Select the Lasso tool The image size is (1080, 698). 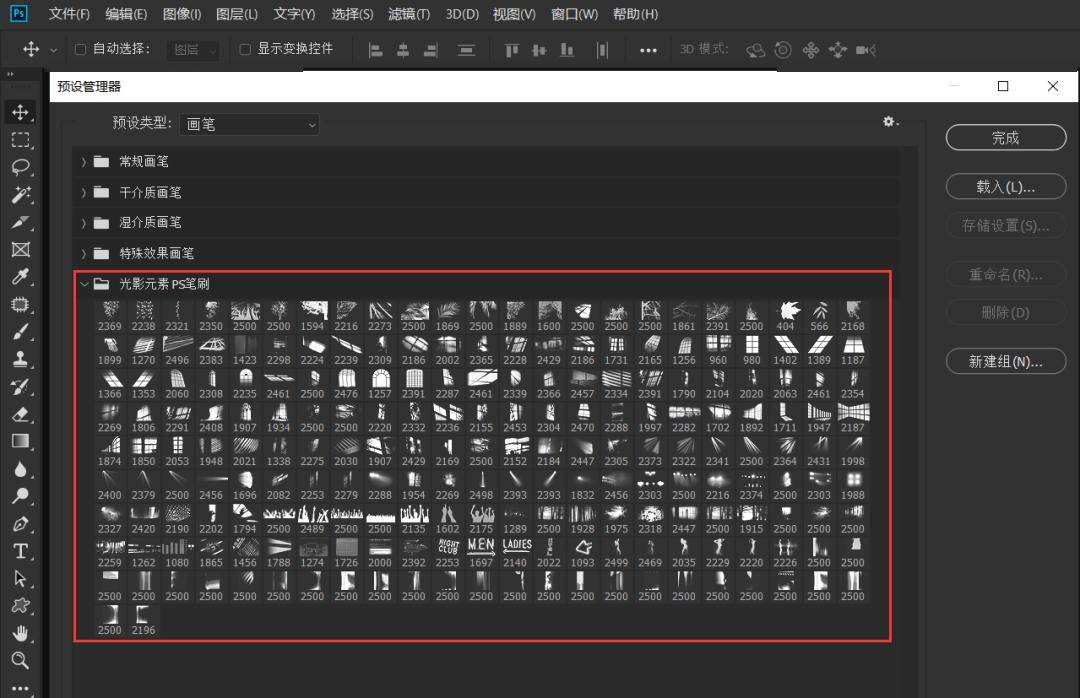click(22, 168)
